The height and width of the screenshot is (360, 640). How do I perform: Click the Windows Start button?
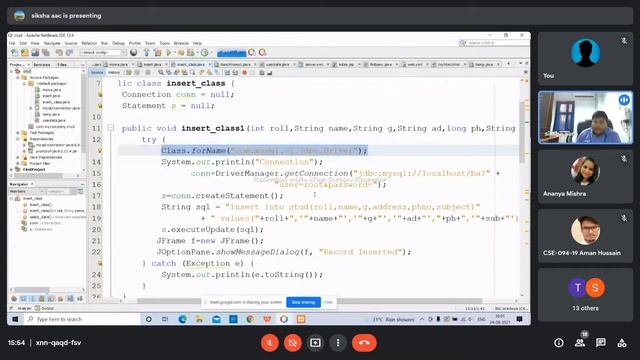coord(15,319)
